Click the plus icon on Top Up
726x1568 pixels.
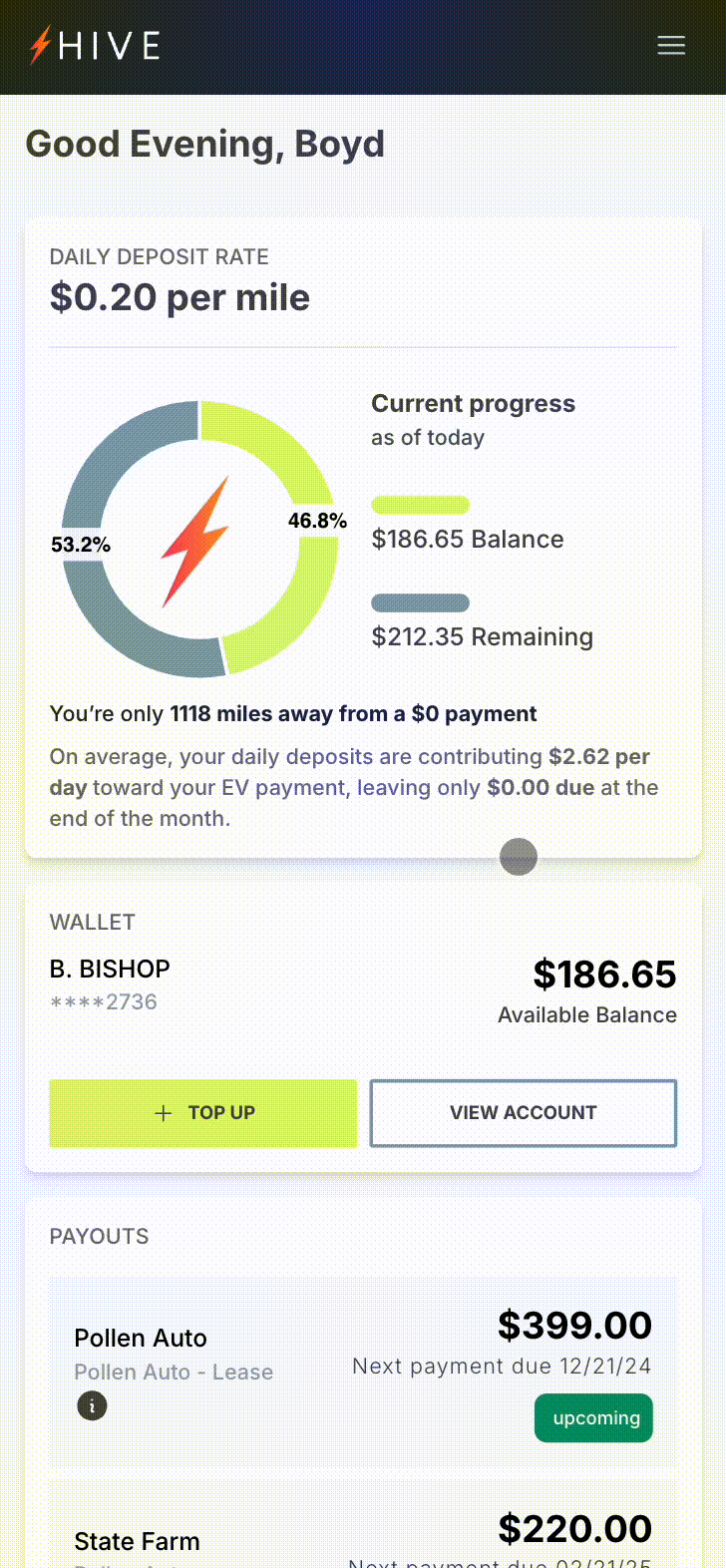coord(164,1113)
